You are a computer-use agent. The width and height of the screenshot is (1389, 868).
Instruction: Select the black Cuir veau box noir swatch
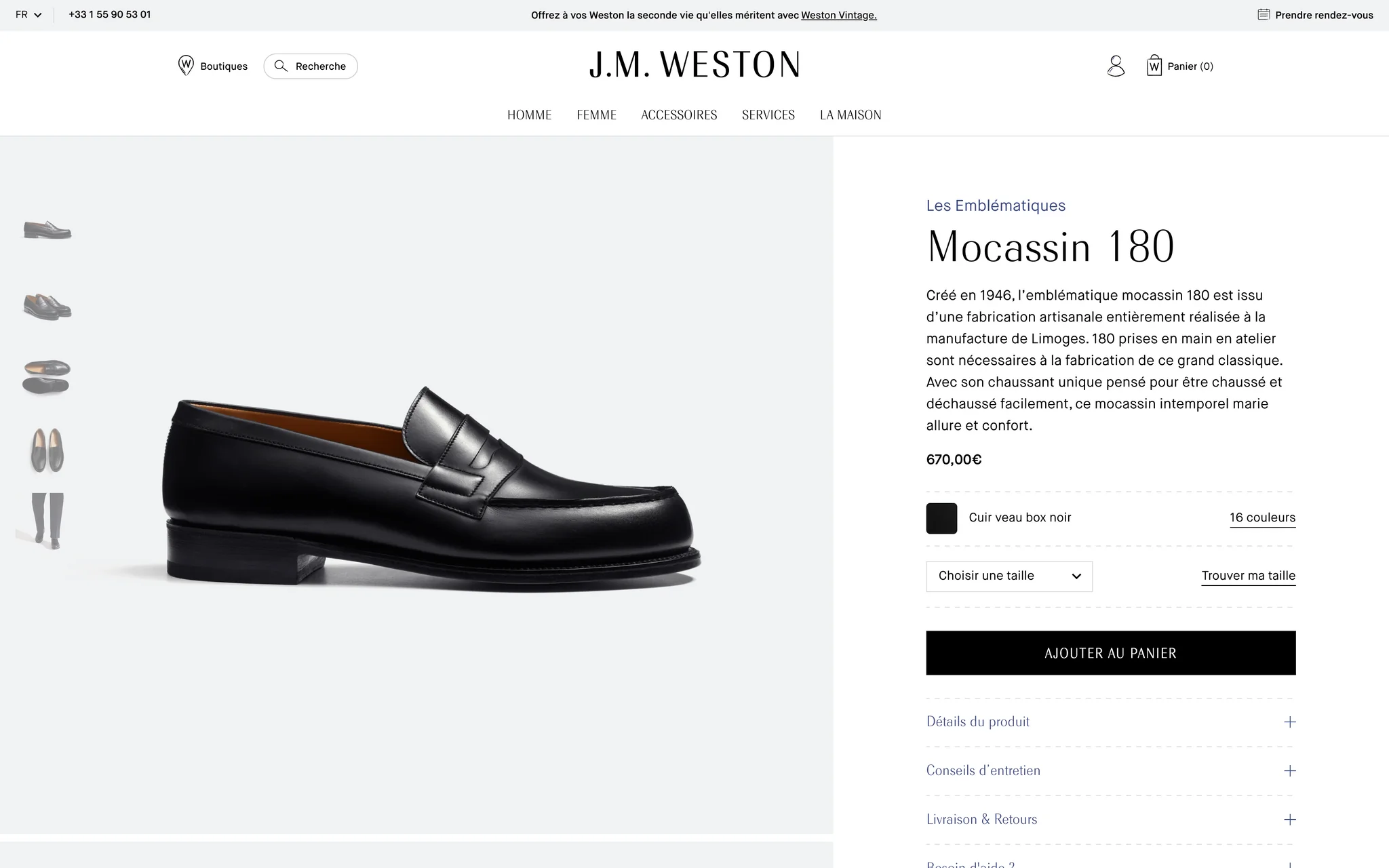(x=941, y=519)
